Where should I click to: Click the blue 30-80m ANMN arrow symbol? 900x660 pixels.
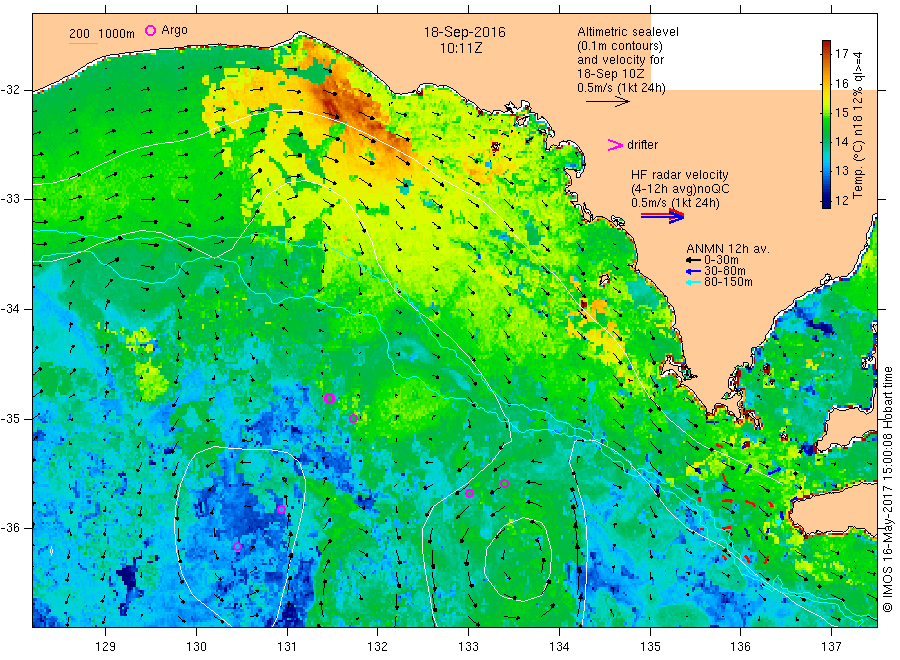[x=693, y=271]
